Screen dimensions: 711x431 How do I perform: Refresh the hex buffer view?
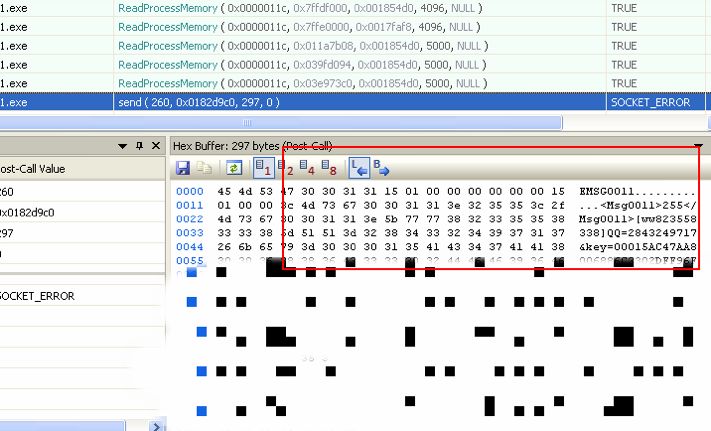coord(234,168)
